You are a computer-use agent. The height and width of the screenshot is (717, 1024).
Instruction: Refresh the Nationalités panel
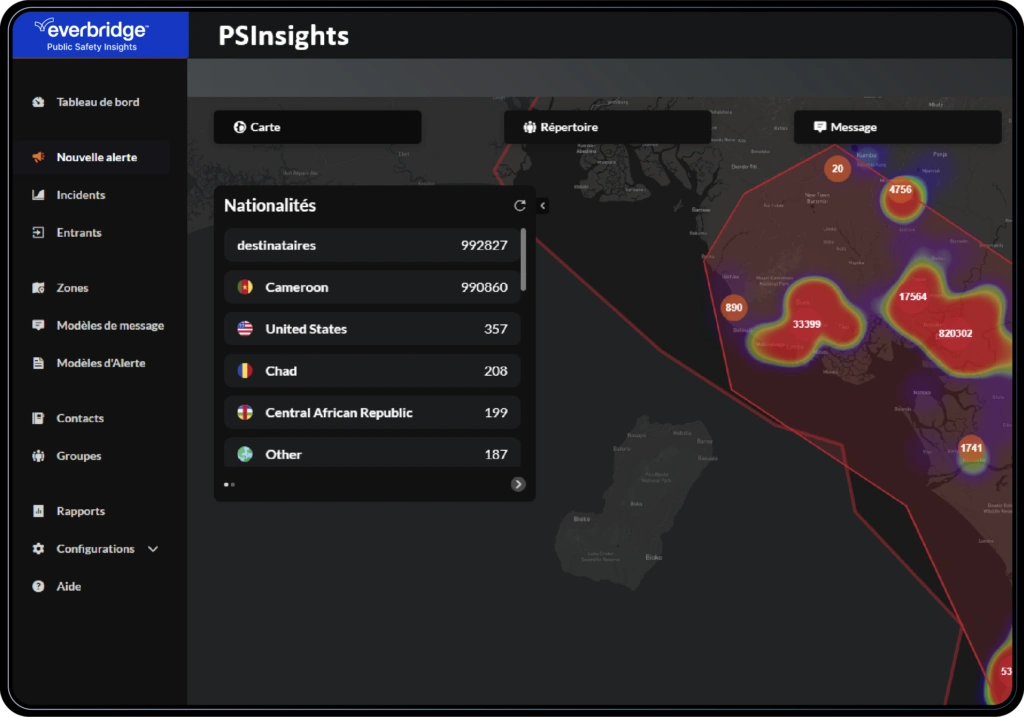coord(520,206)
